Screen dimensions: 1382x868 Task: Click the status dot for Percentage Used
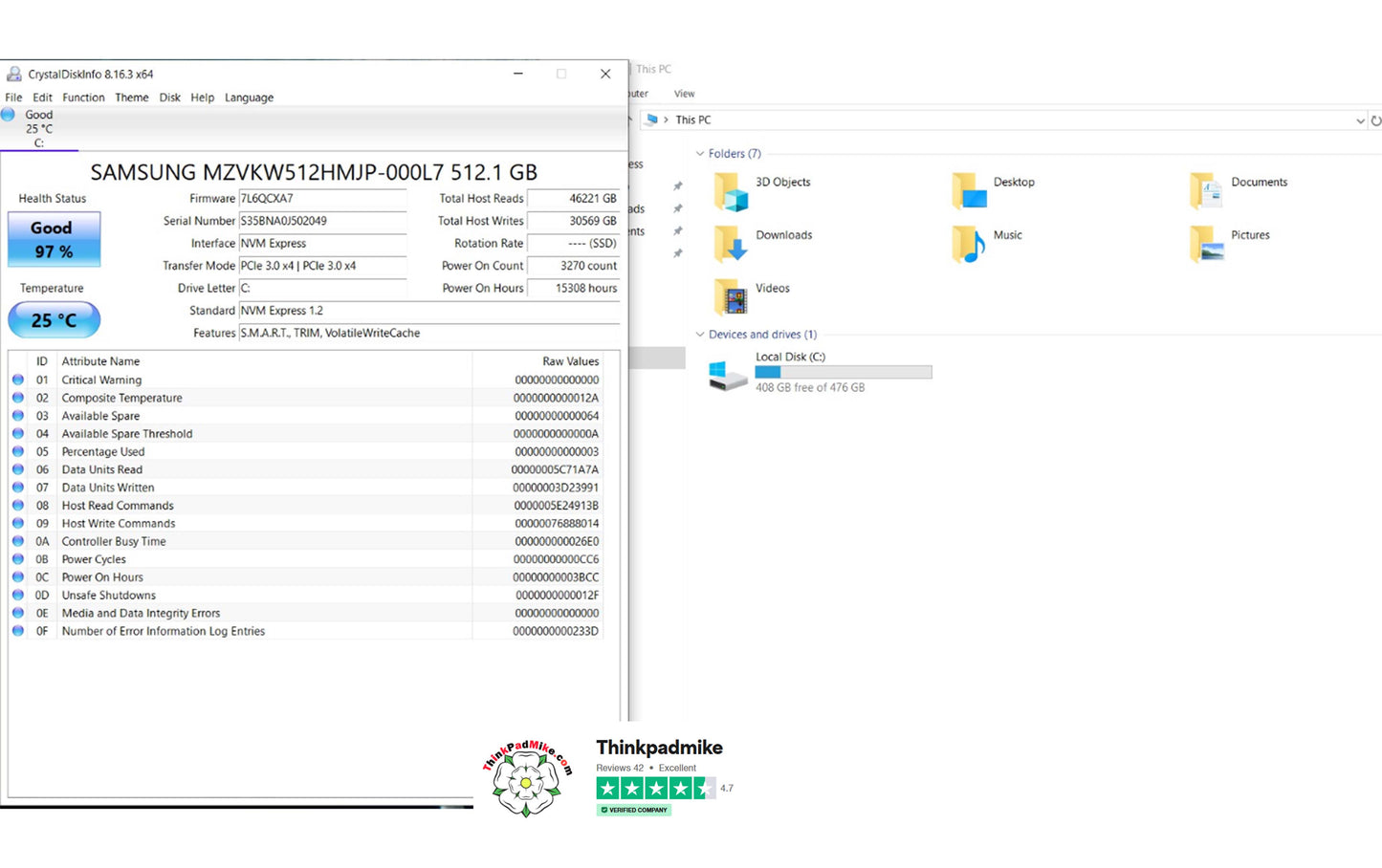pos(18,451)
